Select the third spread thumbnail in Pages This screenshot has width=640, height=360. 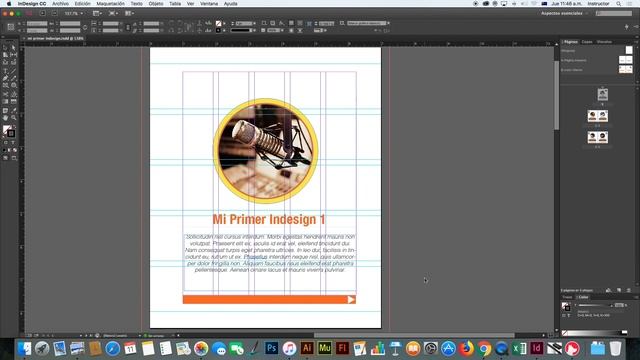point(598,137)
